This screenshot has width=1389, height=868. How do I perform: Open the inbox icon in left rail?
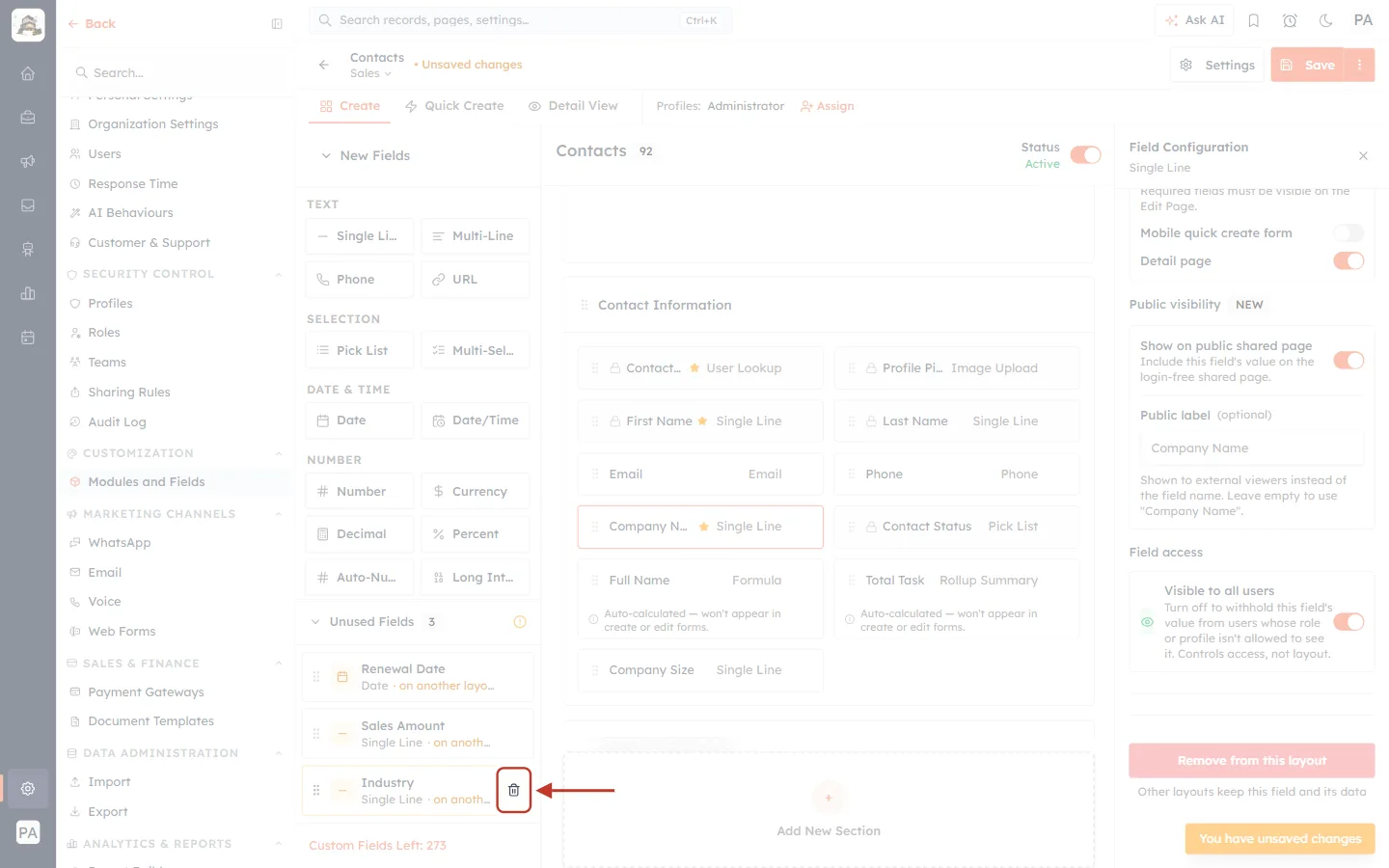[x=28, y=205]
